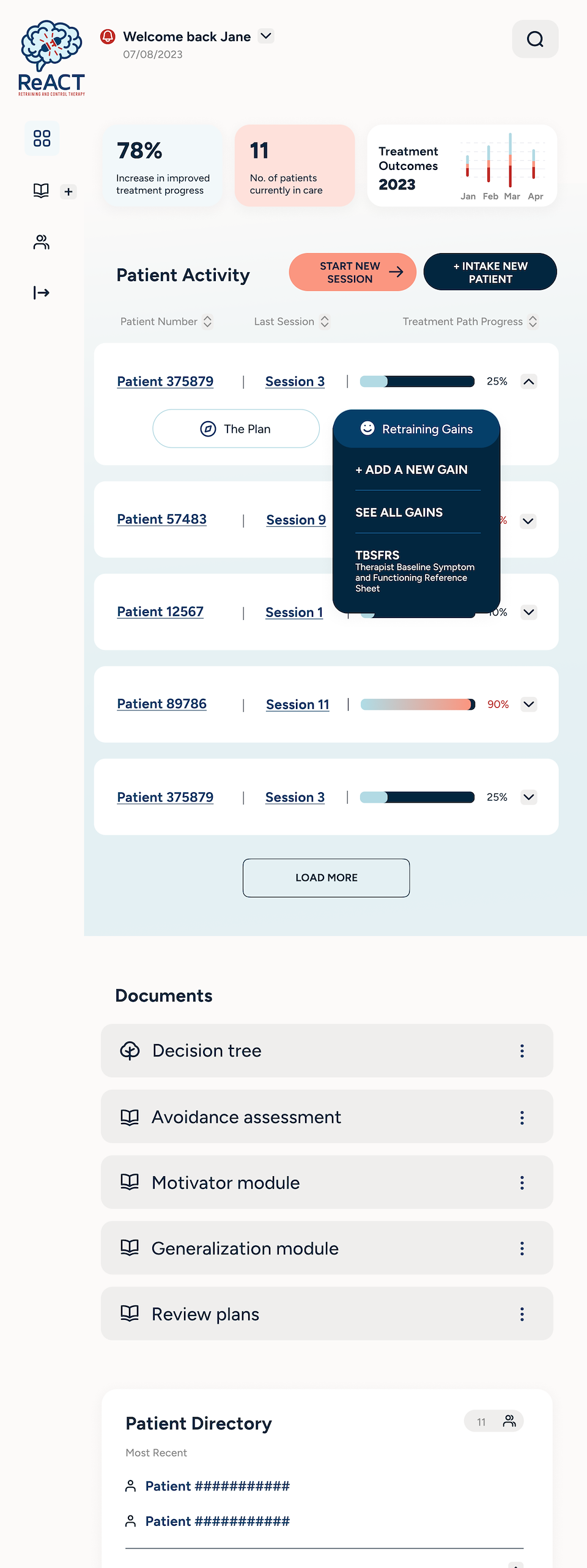The height and width of the screenshot is (1568, 587).
Task: Sort by Last Session column
Action: pos(325,322)
